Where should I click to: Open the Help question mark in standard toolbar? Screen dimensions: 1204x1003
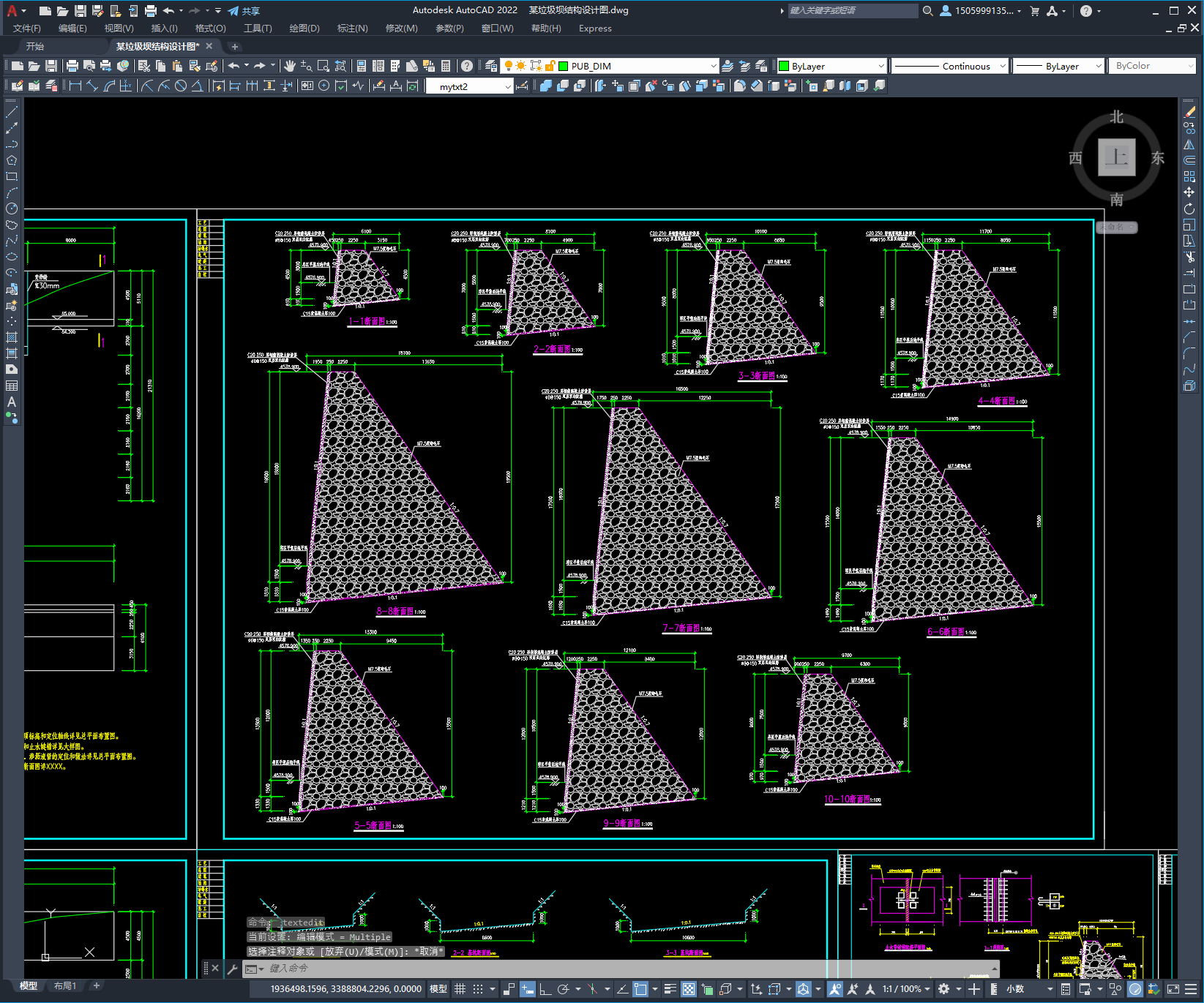click(x=467, y=66)
